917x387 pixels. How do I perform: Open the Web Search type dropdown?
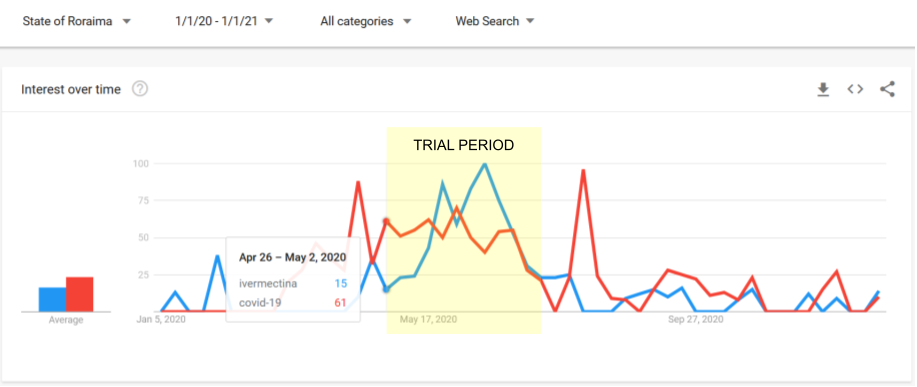tap(495, 21)
